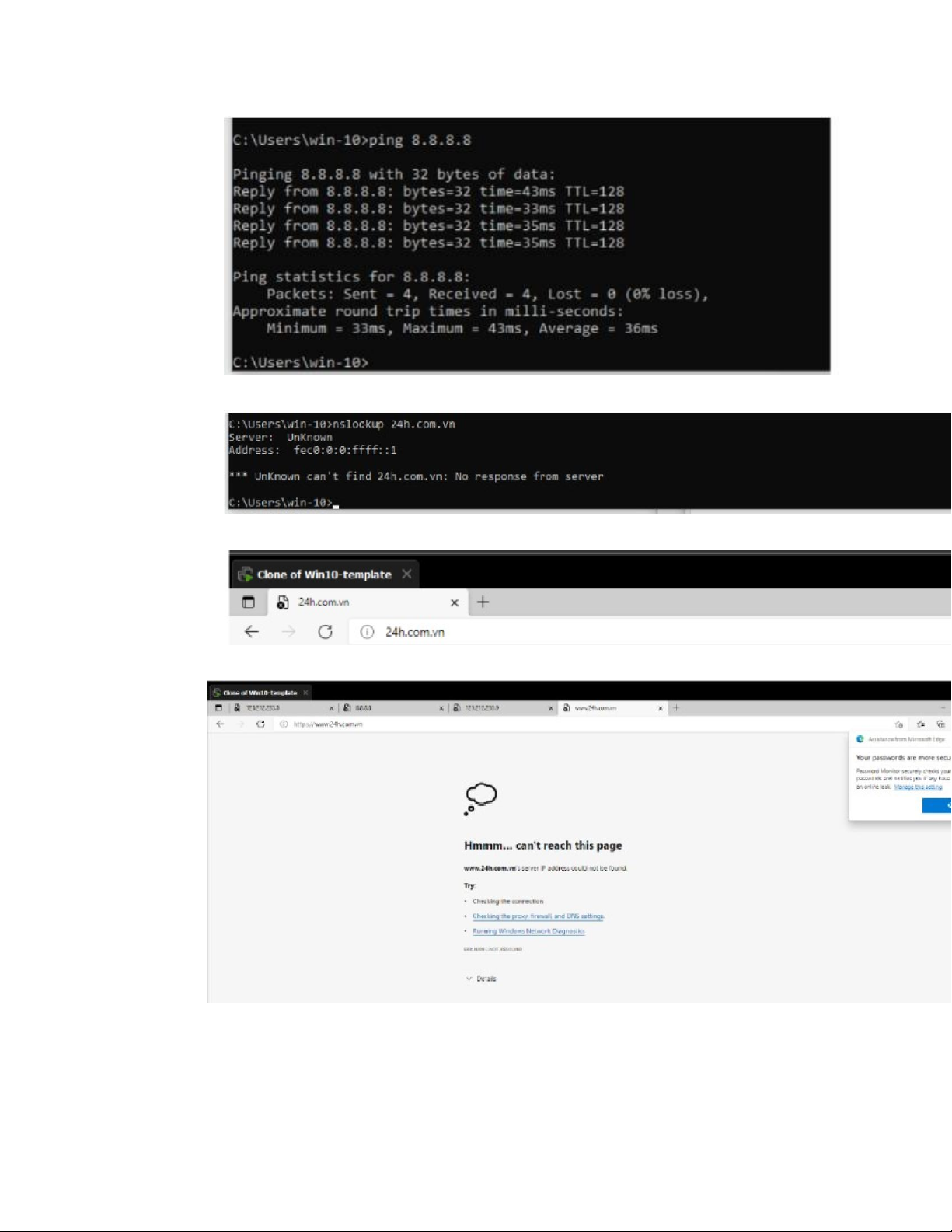Close the 24h.com.vn browser tab
Image resolution: width=952 pixels, height=1232 pixels.
455,602
